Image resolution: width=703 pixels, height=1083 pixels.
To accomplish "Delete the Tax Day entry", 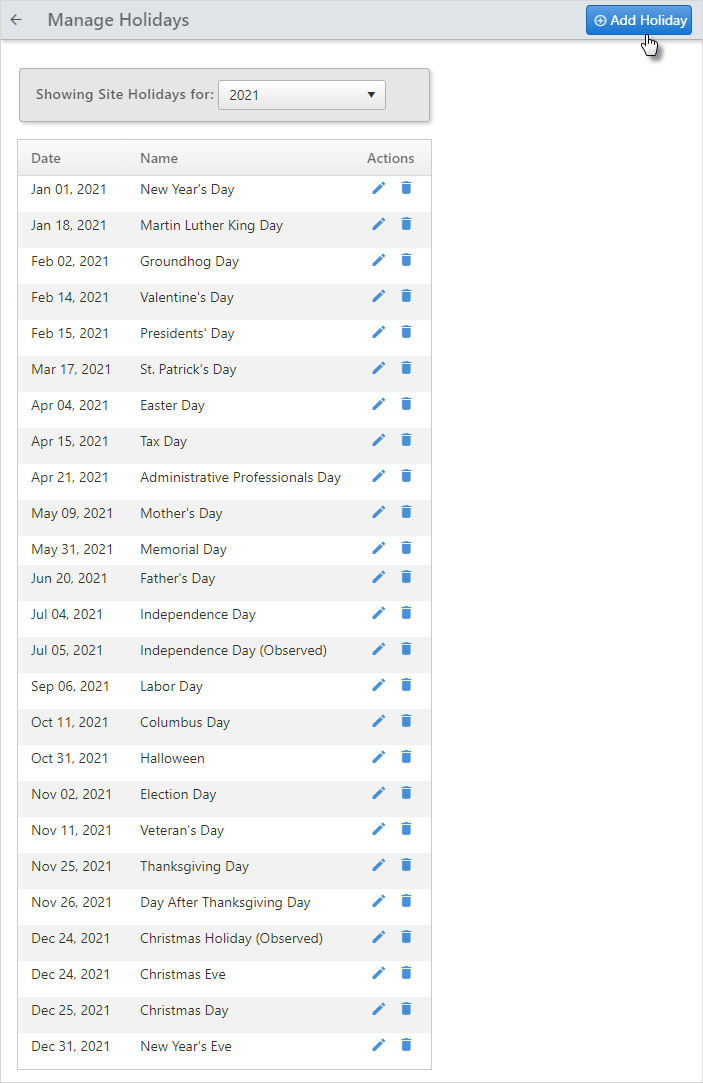I will click(x=406, y=440).
